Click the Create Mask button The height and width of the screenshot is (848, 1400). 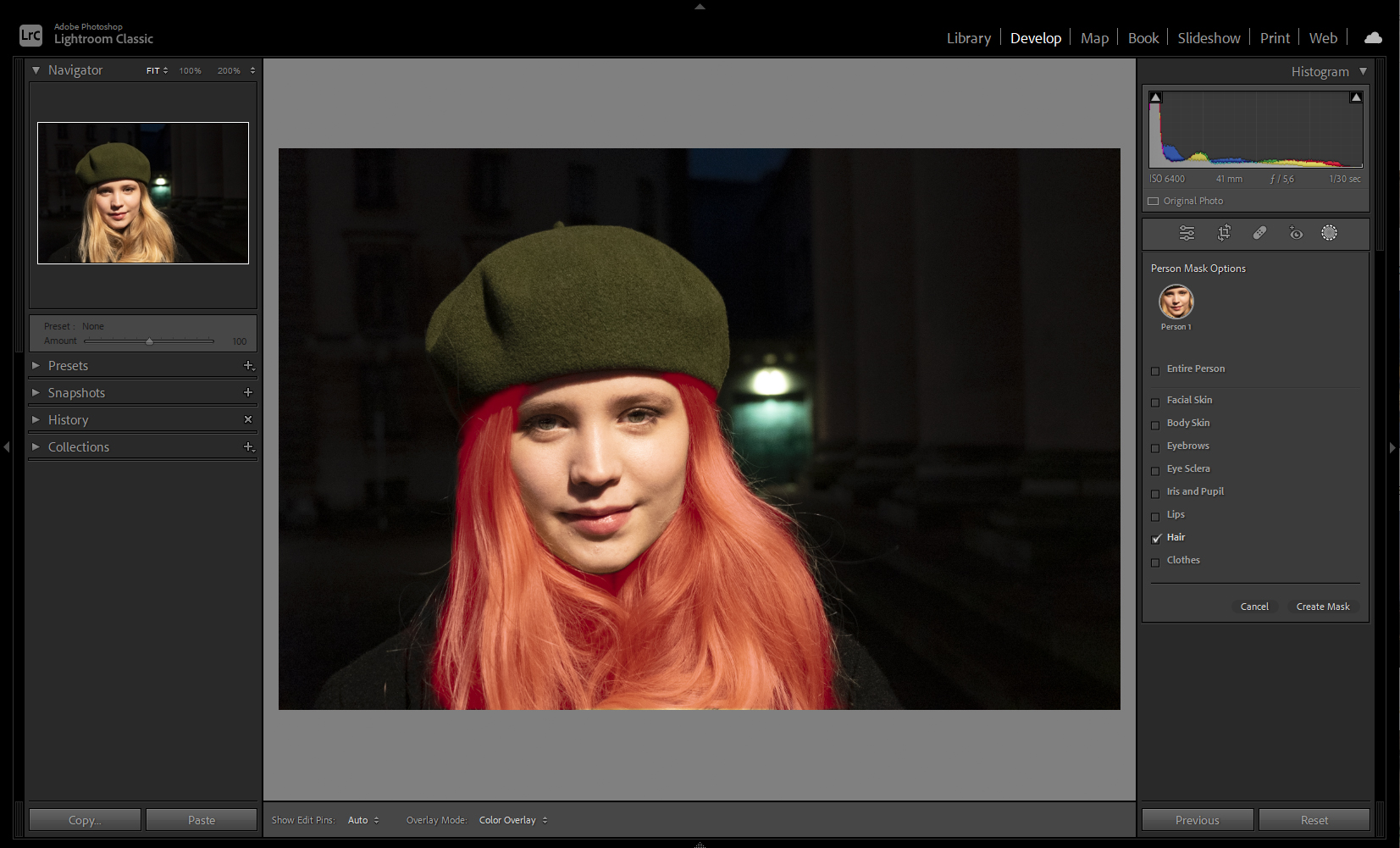[x=1322, y=607]
